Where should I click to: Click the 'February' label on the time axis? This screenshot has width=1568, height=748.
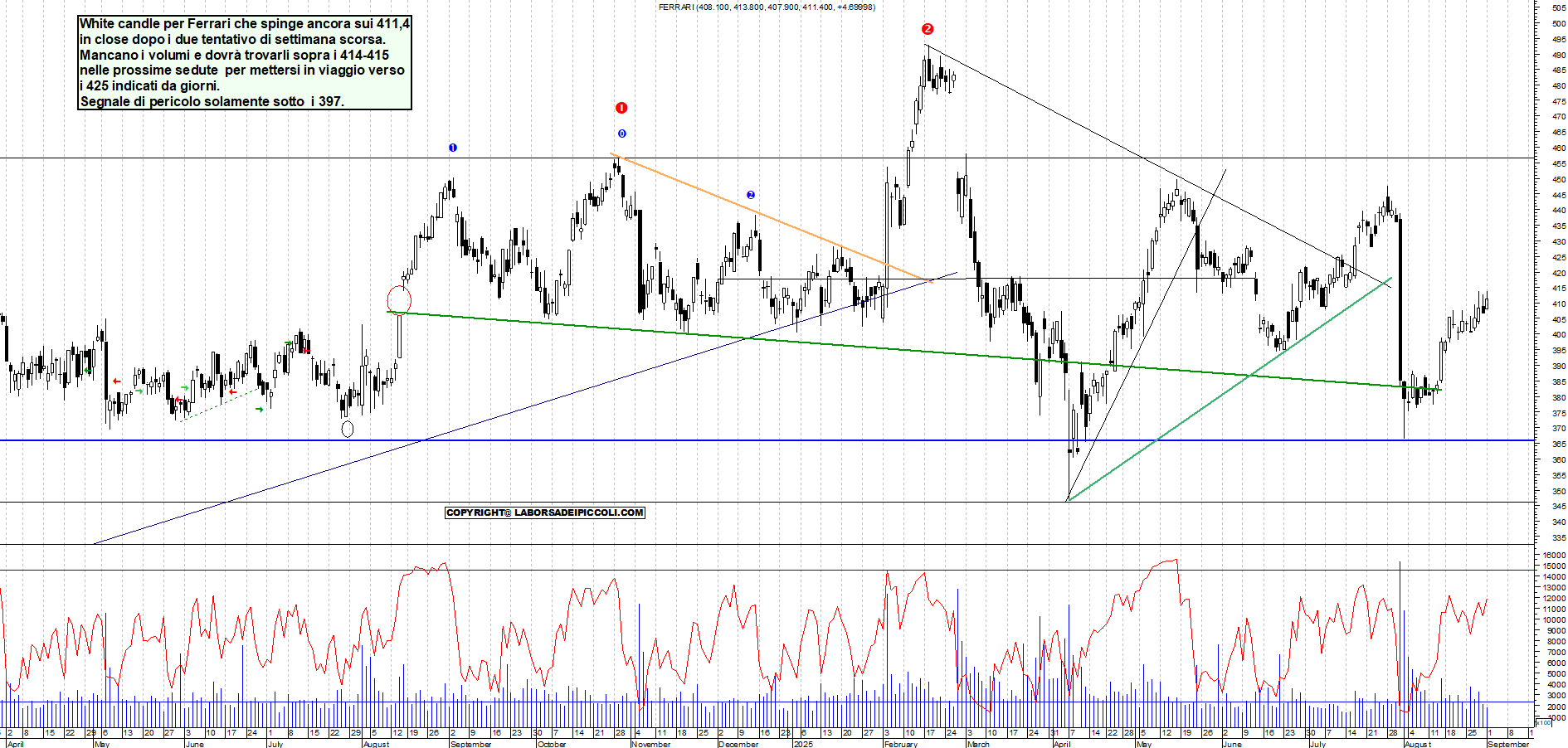[901, 744]
